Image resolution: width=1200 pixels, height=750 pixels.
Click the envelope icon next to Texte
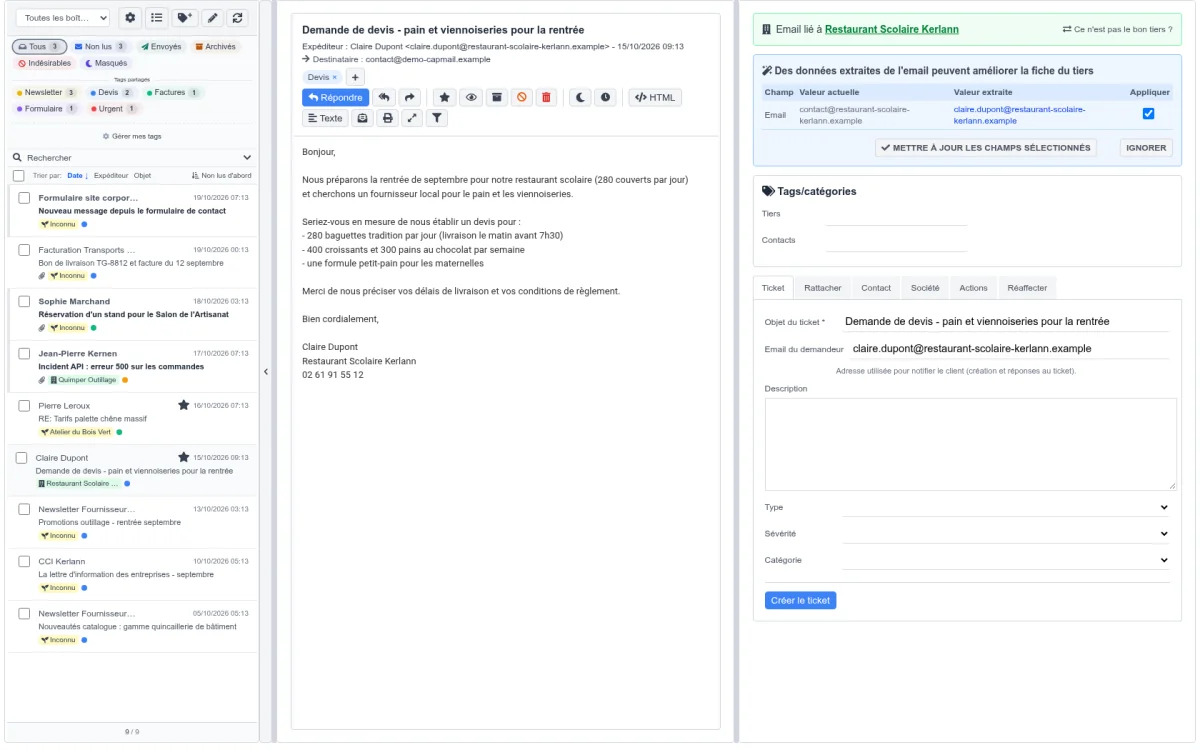[x=362, y=118]
